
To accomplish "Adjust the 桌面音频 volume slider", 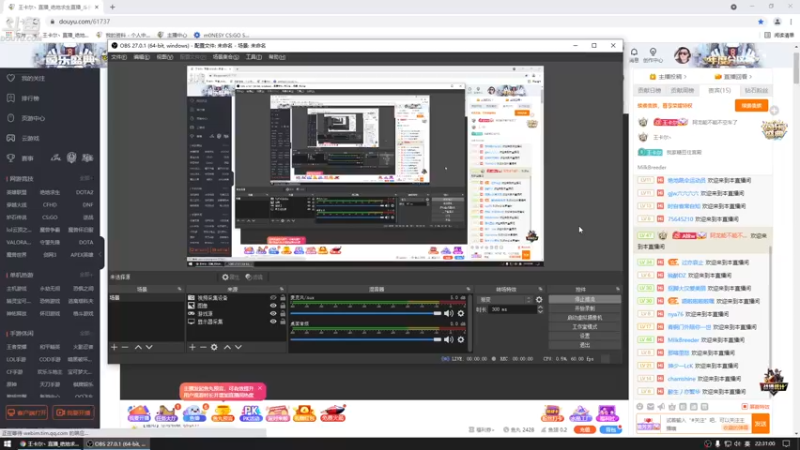I will (366, 339).
